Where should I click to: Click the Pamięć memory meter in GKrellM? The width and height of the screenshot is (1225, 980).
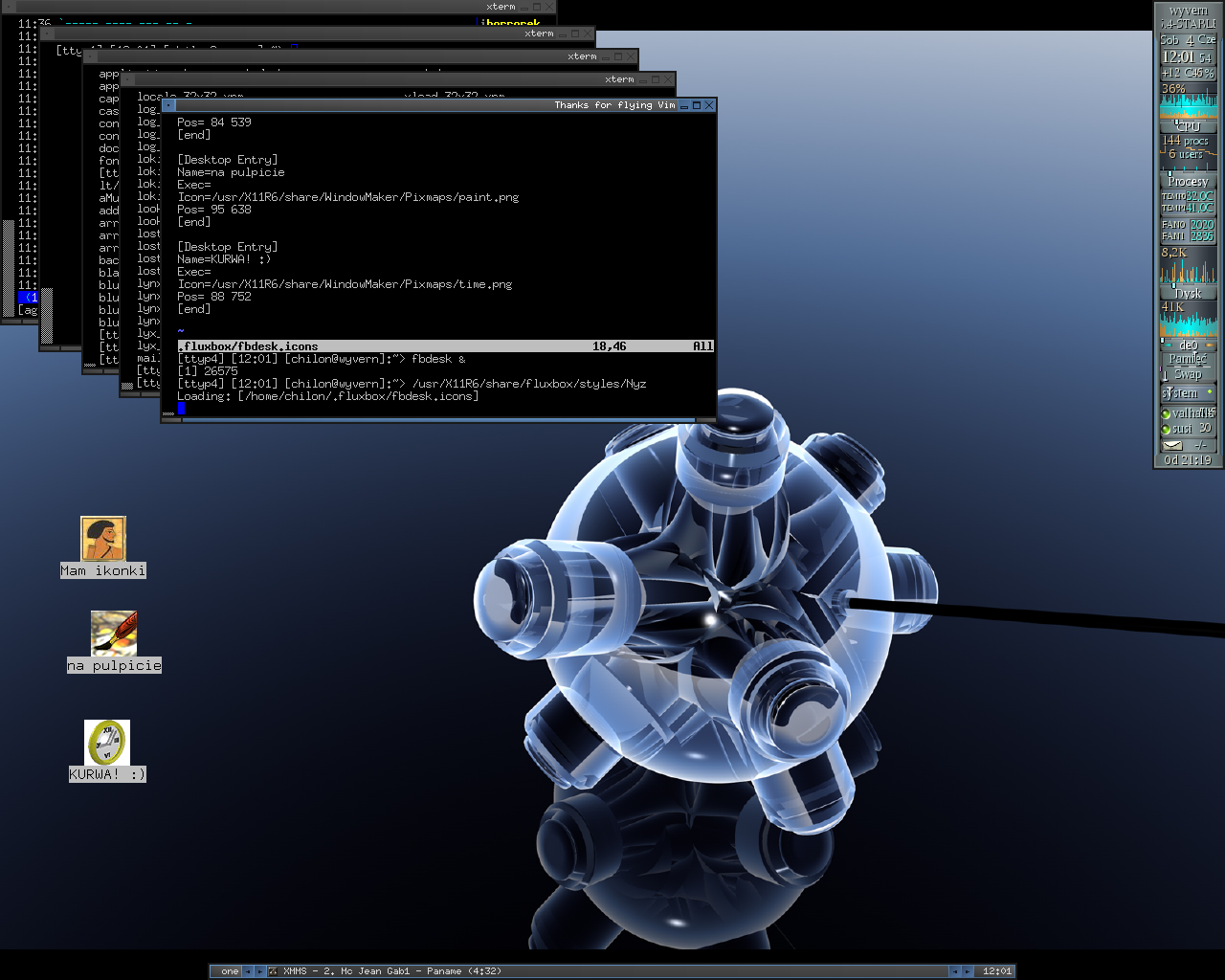[x=1188, y=359]
